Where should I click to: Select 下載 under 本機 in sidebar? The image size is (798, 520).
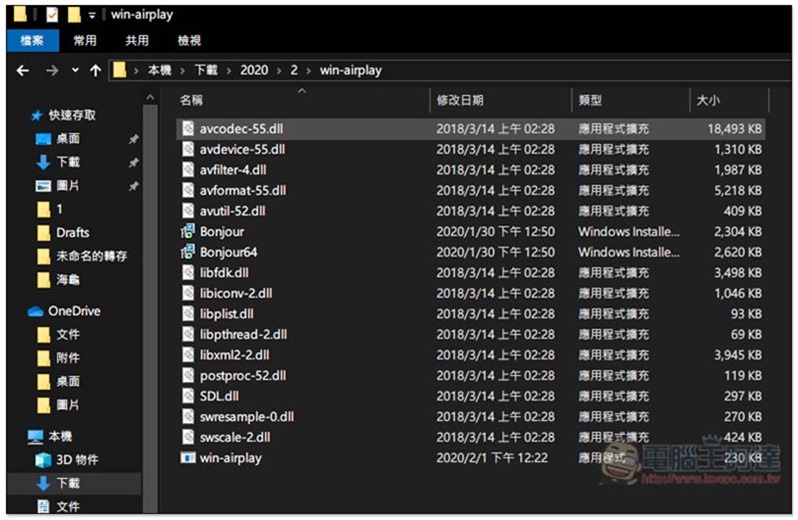click(x=68, y=483)
